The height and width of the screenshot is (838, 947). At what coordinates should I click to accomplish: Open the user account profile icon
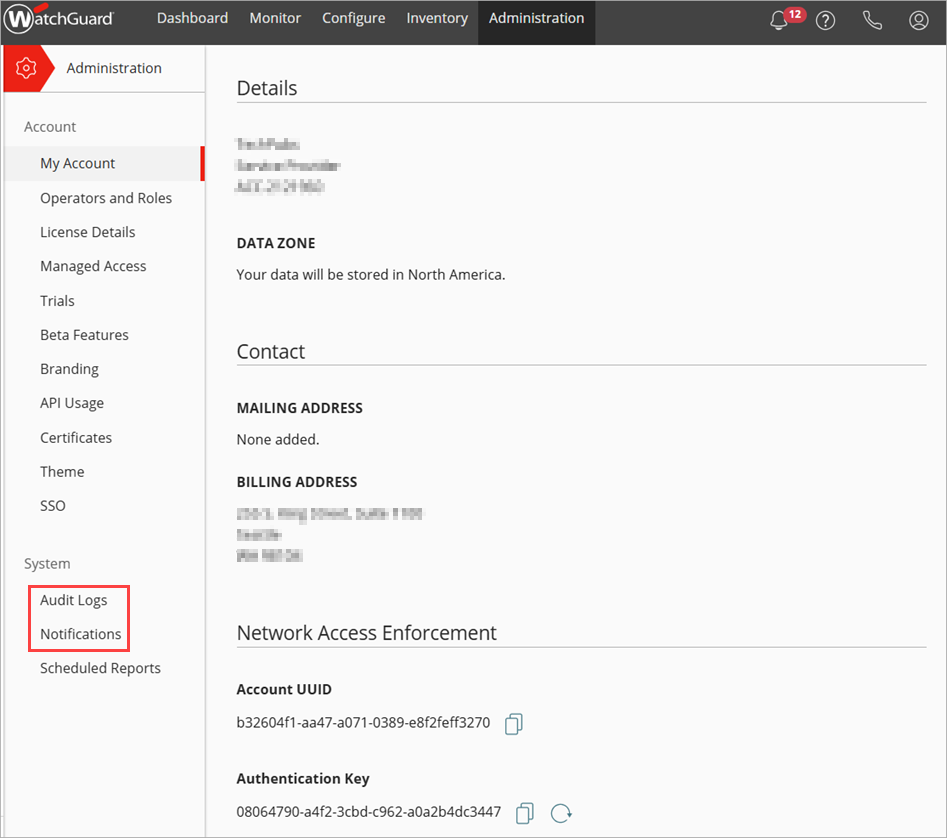click(x=918, y=20)
